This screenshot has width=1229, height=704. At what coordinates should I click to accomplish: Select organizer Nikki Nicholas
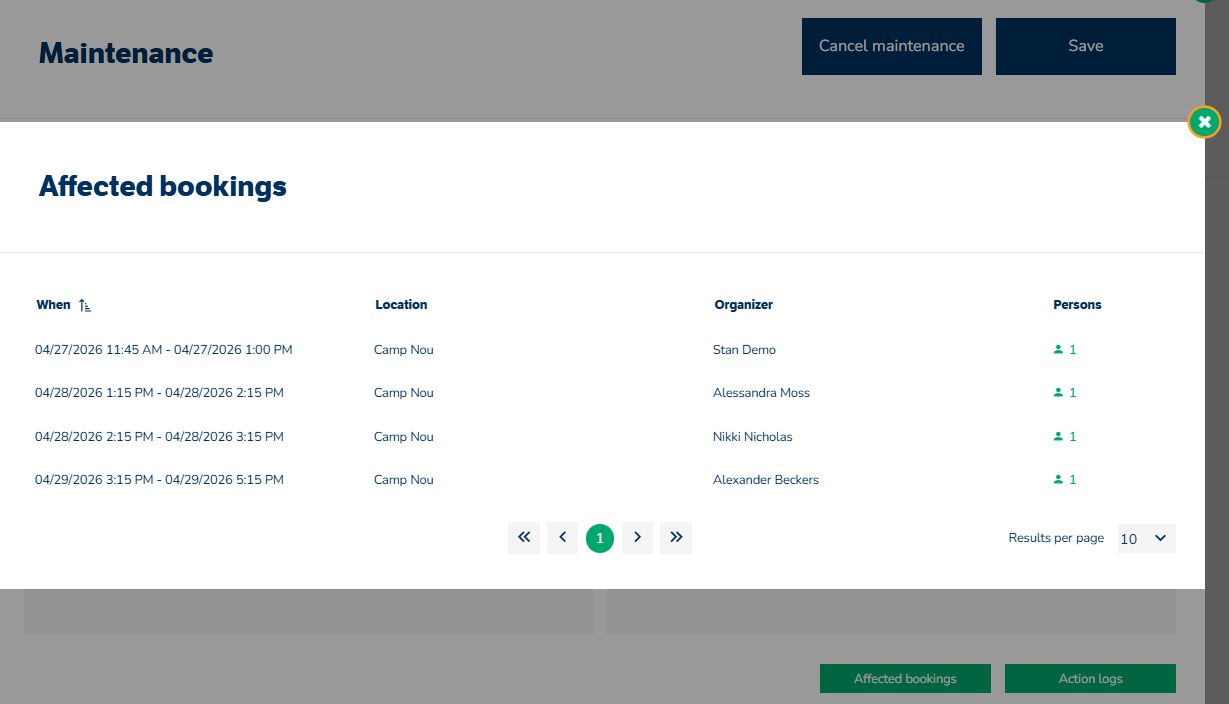point(752,437)
